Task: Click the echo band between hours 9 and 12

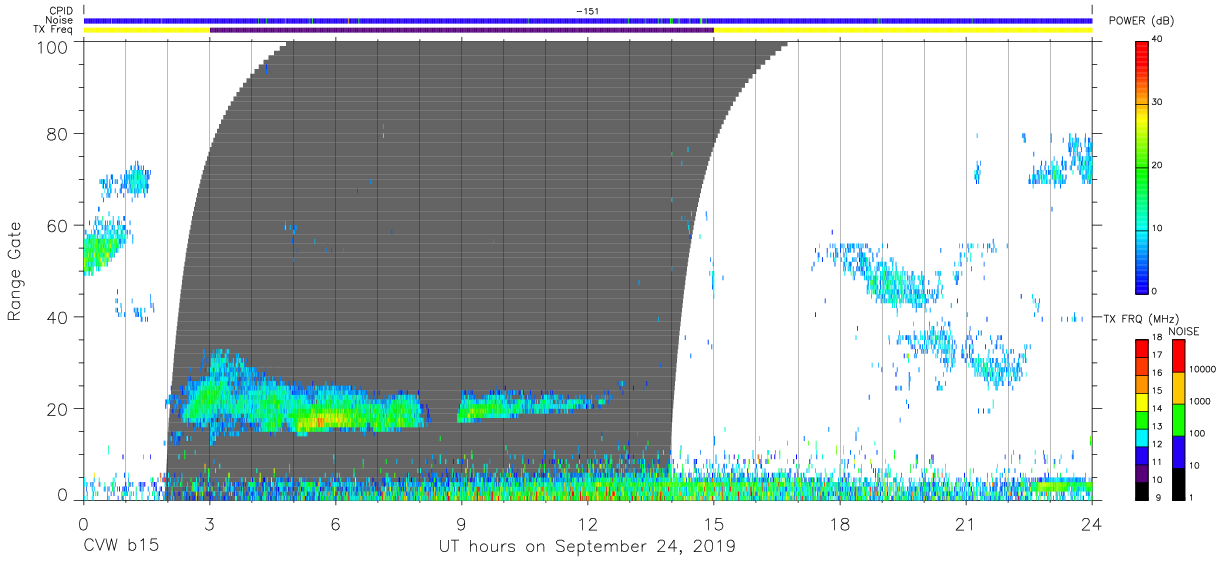Action: pos(533,405)
